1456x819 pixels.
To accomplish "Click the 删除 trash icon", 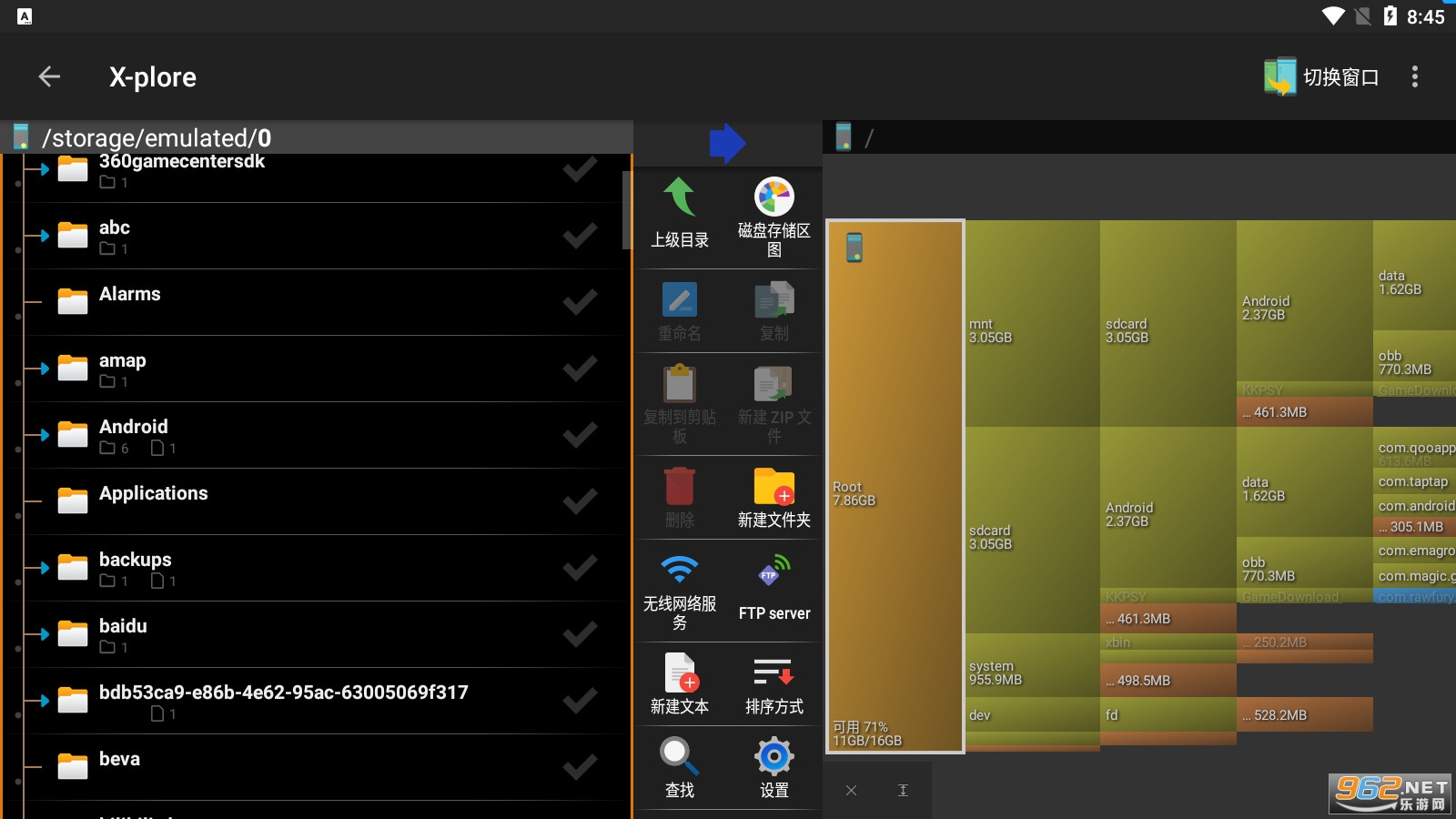I will point(680,486).
